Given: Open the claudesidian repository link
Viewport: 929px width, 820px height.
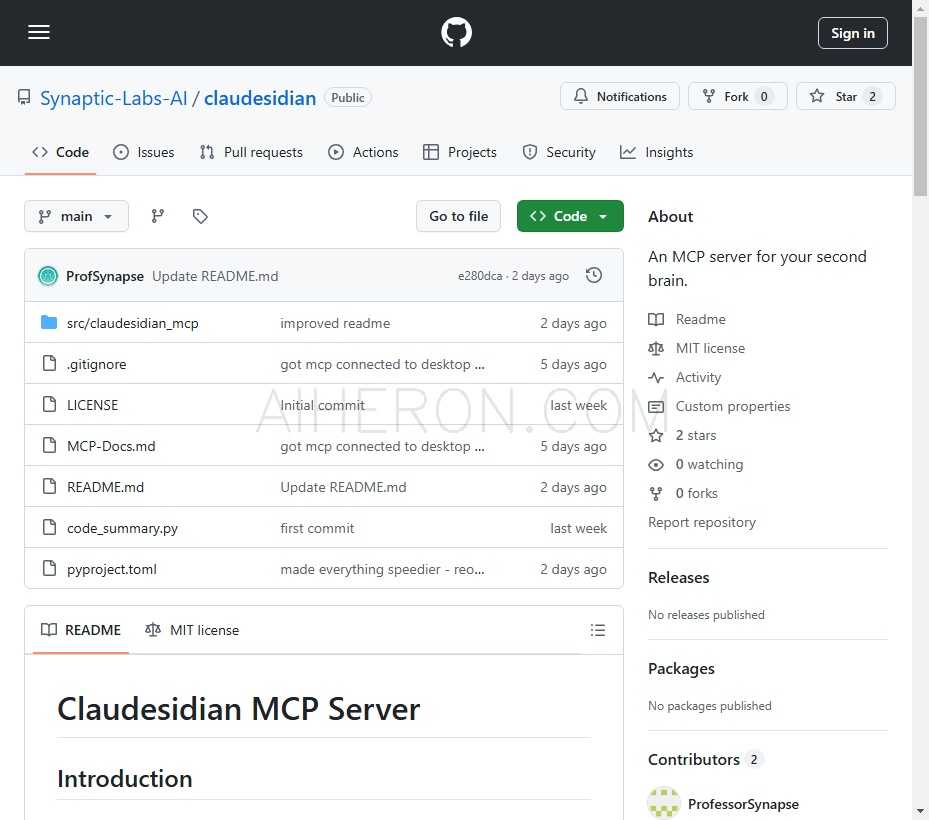Looking at the screenshot, I should 260,98.
